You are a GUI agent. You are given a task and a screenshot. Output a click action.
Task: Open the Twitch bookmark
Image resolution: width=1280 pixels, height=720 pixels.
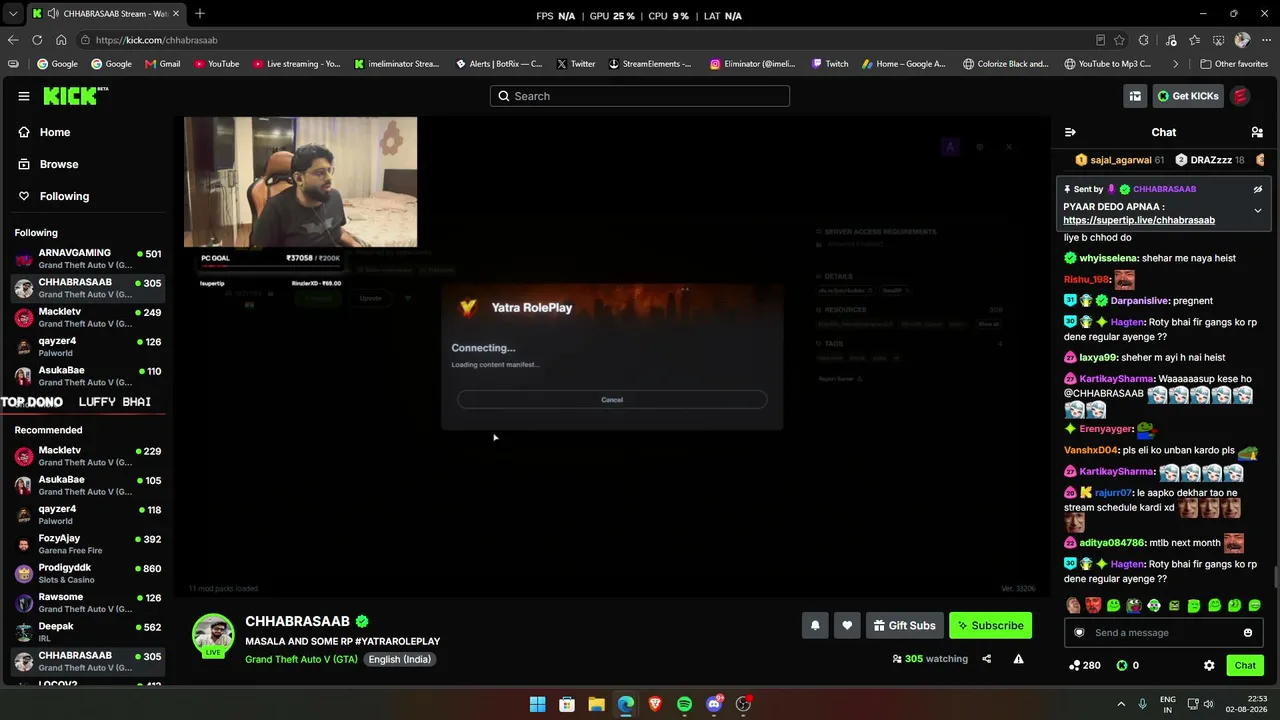(830, 64)
